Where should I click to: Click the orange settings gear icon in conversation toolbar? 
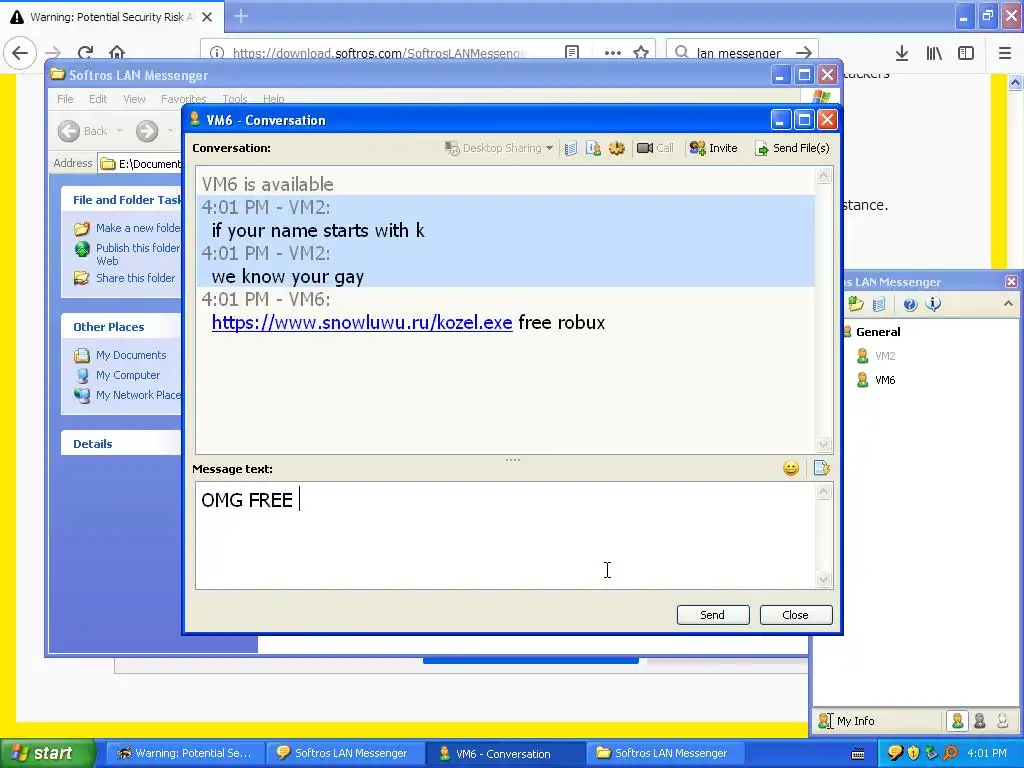(x=616, y=148)
